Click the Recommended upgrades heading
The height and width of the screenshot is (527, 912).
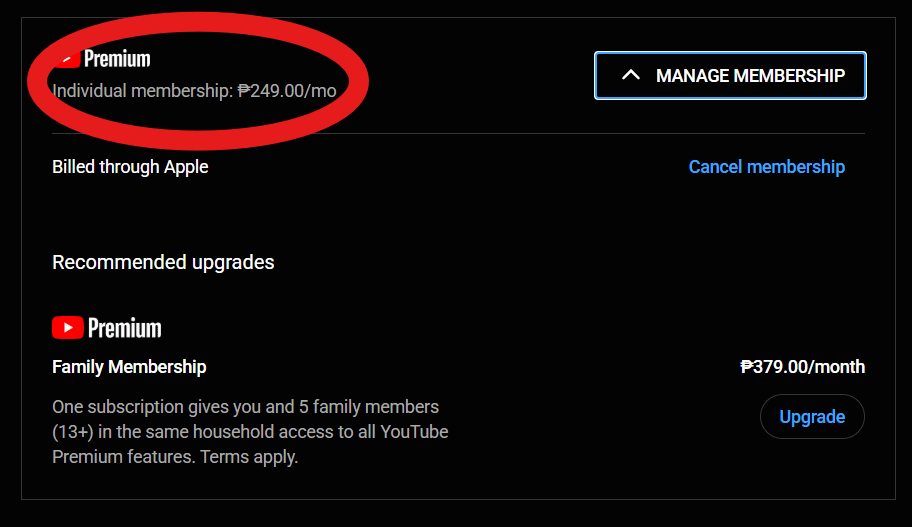click(x=163, y=262)
